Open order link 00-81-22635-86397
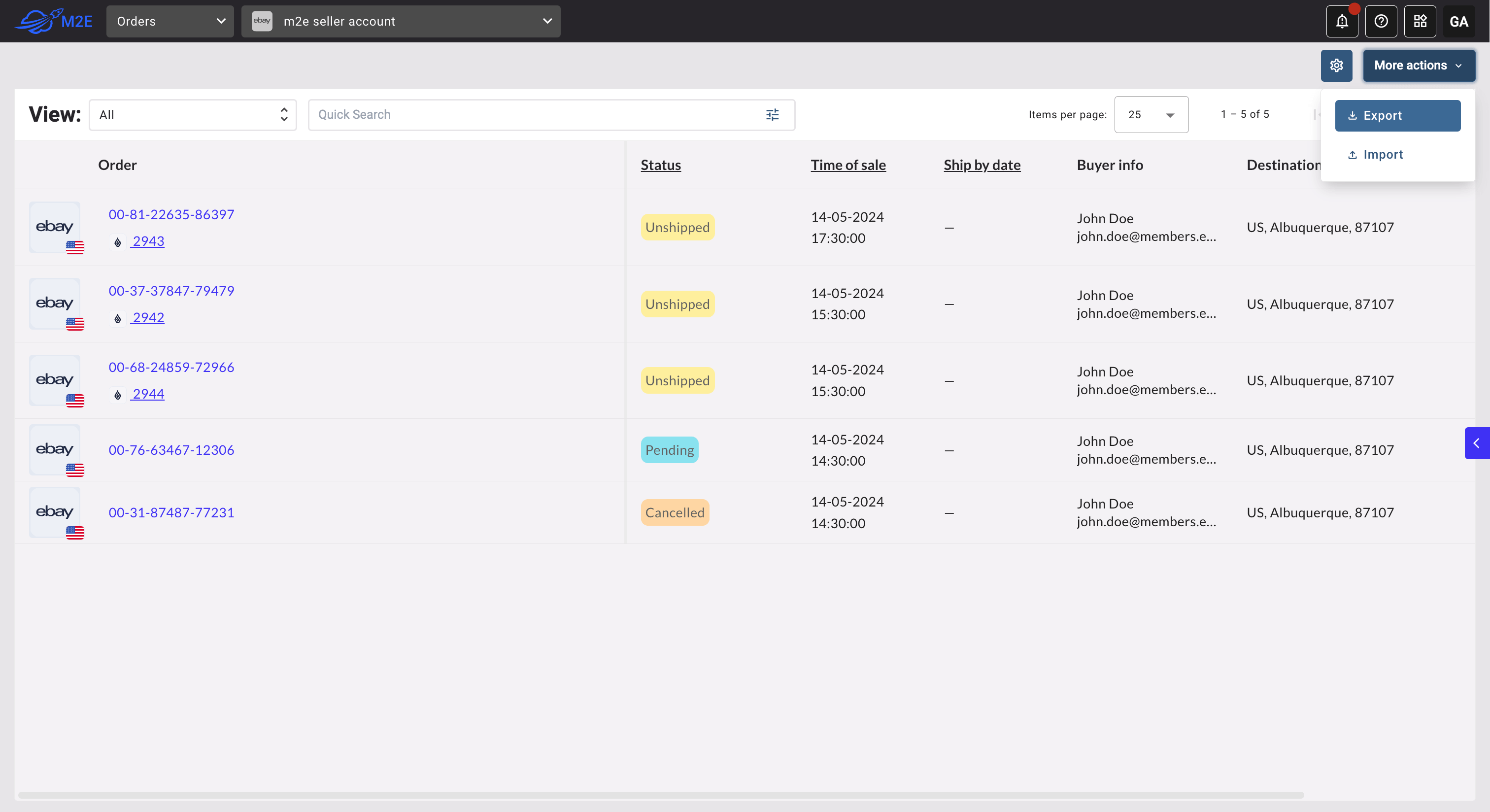The width and height of the screenshot is (1490, 812). [171, 214]
